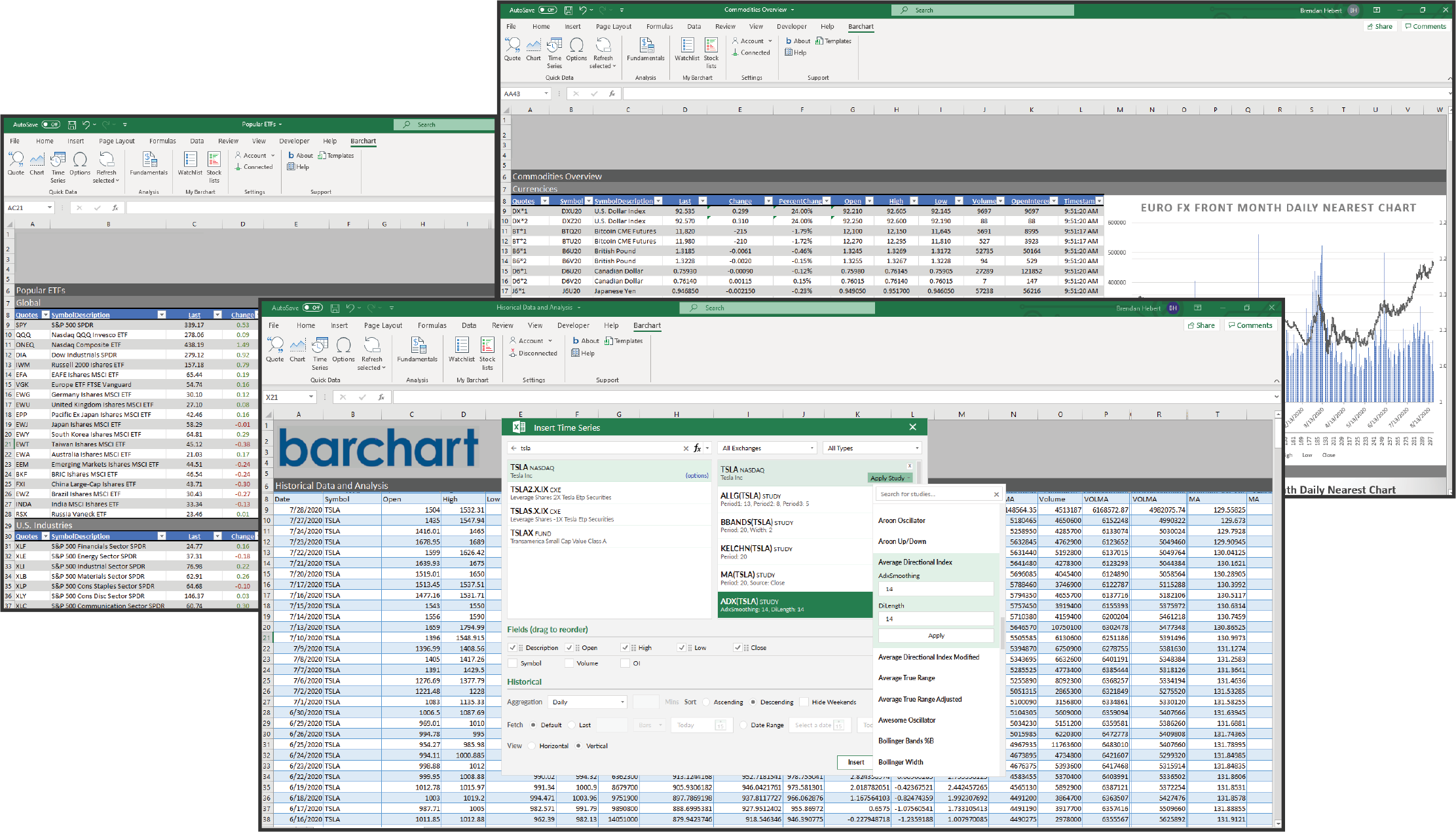Click Chart icon in Commodities Overview window
The width and height of the screenshot is (1456, 832).
[x=534, y=49]
